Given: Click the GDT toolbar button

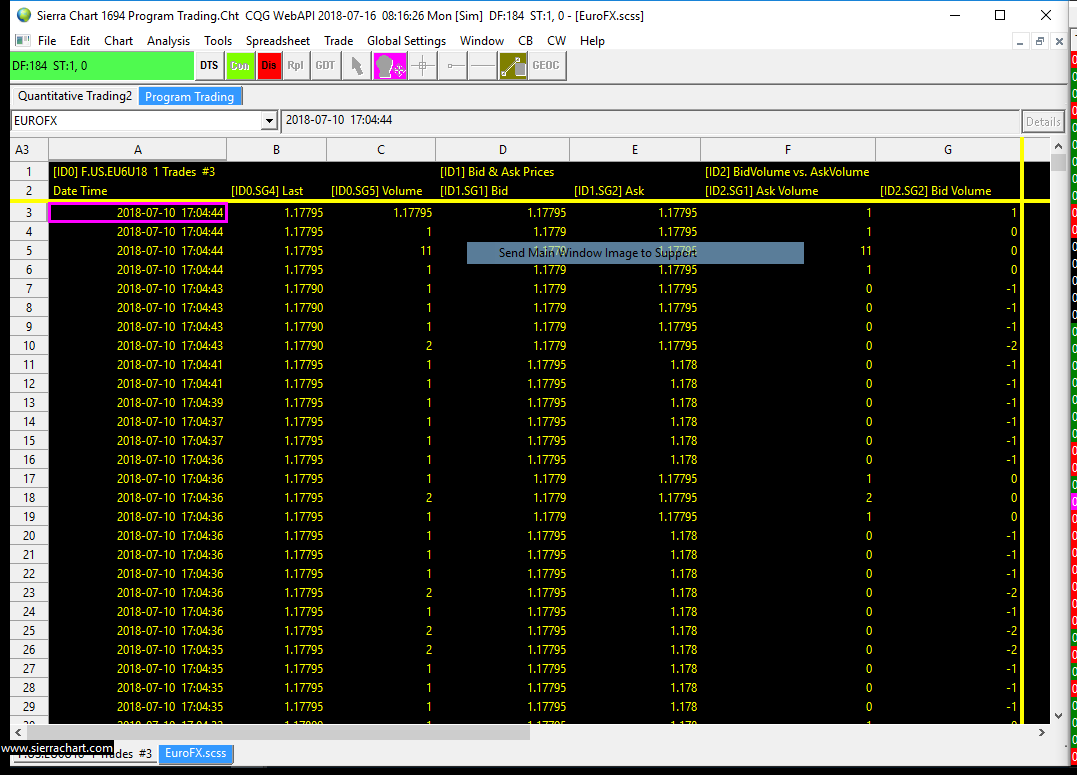Looking at the screenshot, I should pyautogui.click(x=326, y=66).
